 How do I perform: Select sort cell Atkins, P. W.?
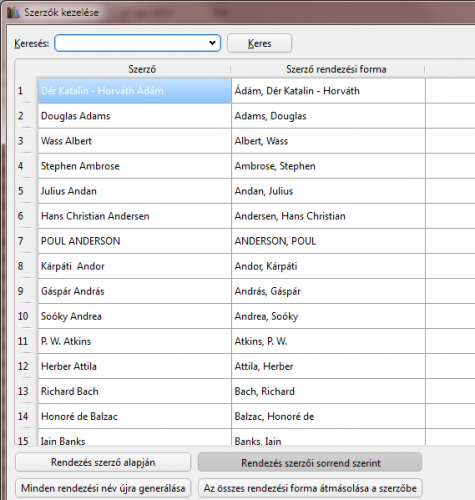point(328,341)
